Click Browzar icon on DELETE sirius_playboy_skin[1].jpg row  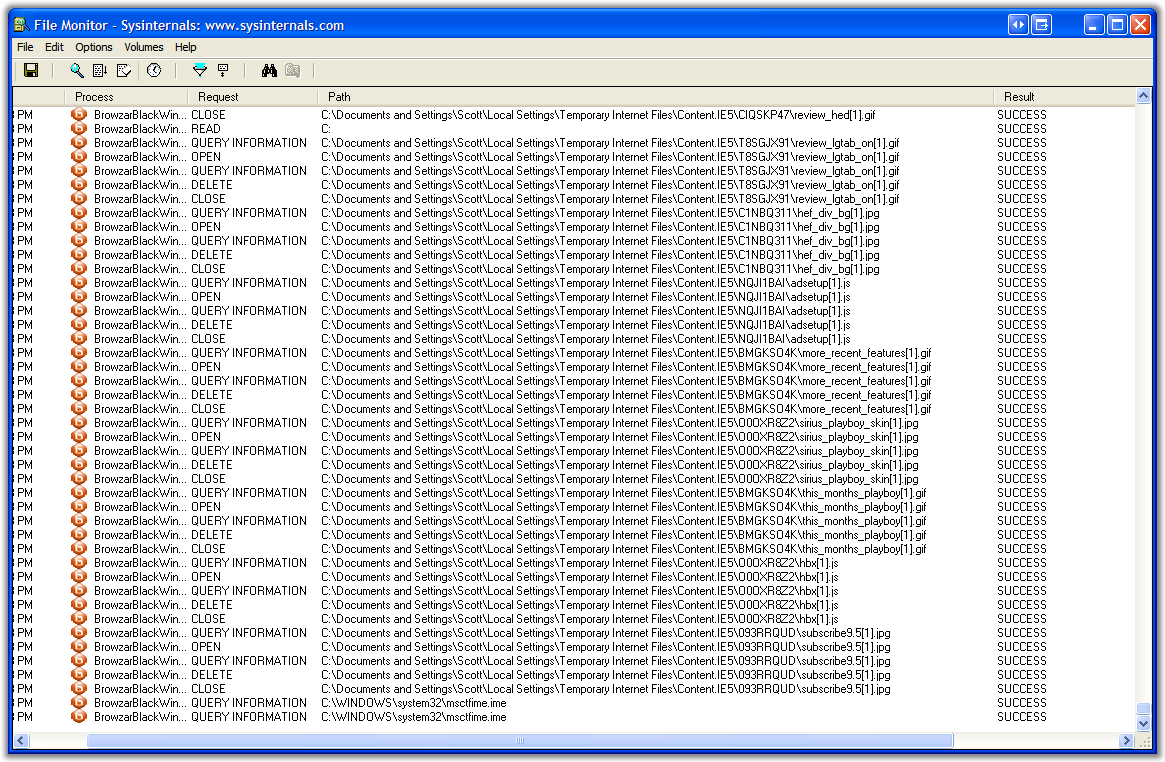point(79,465)
